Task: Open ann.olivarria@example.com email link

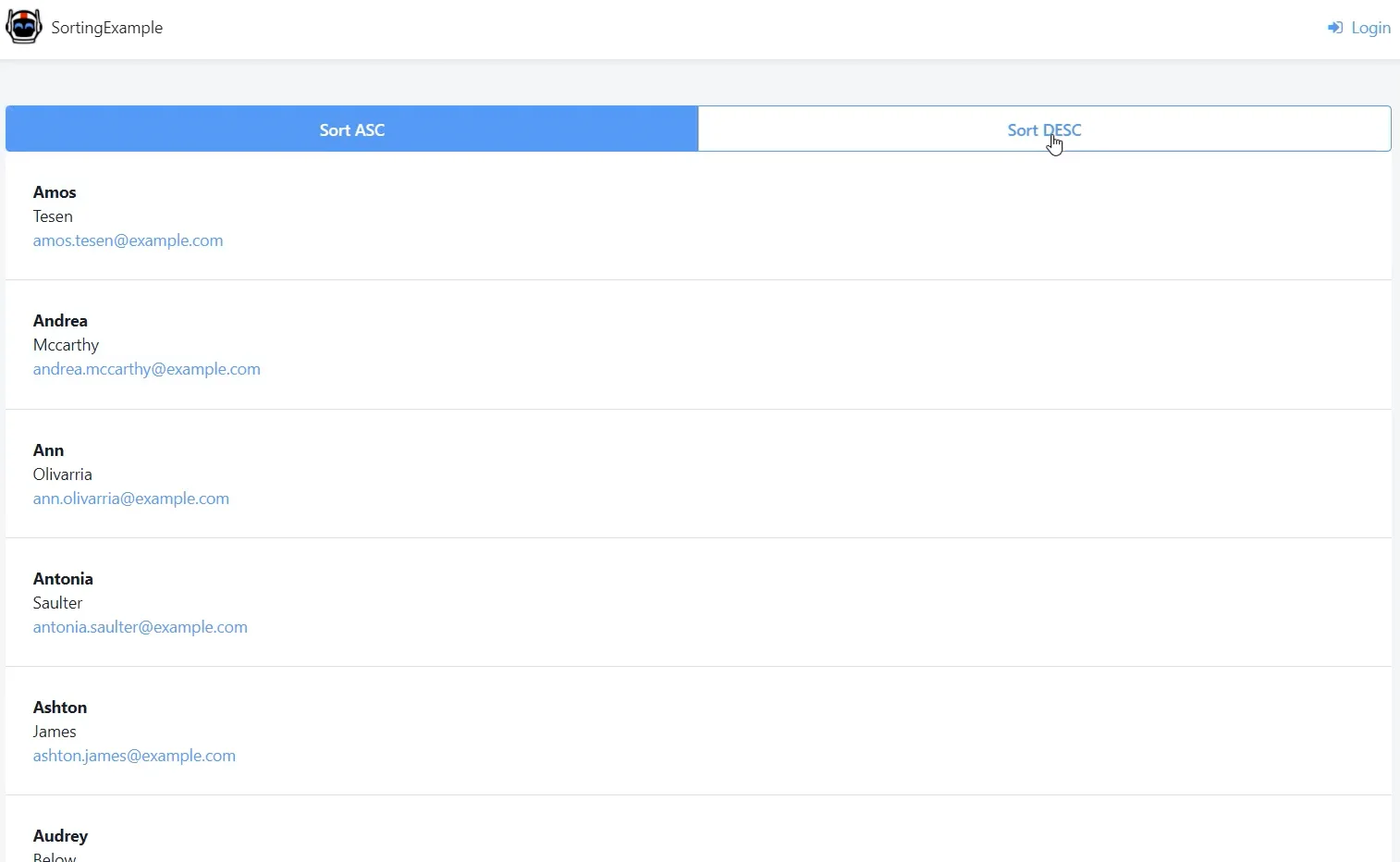Action: pos(130,499)
